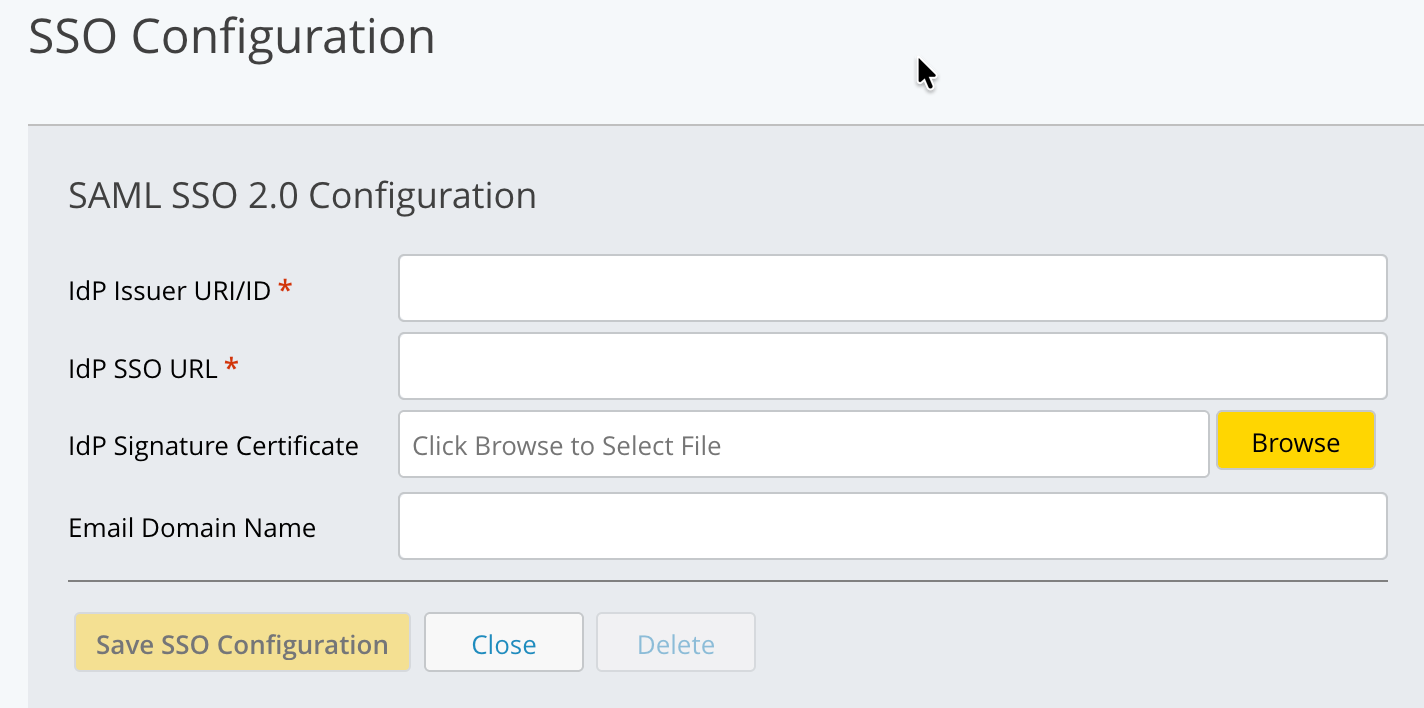Click the 'Click Browse to Select File' field
This screenshot has width=1424, height=708.
[803, 444]
